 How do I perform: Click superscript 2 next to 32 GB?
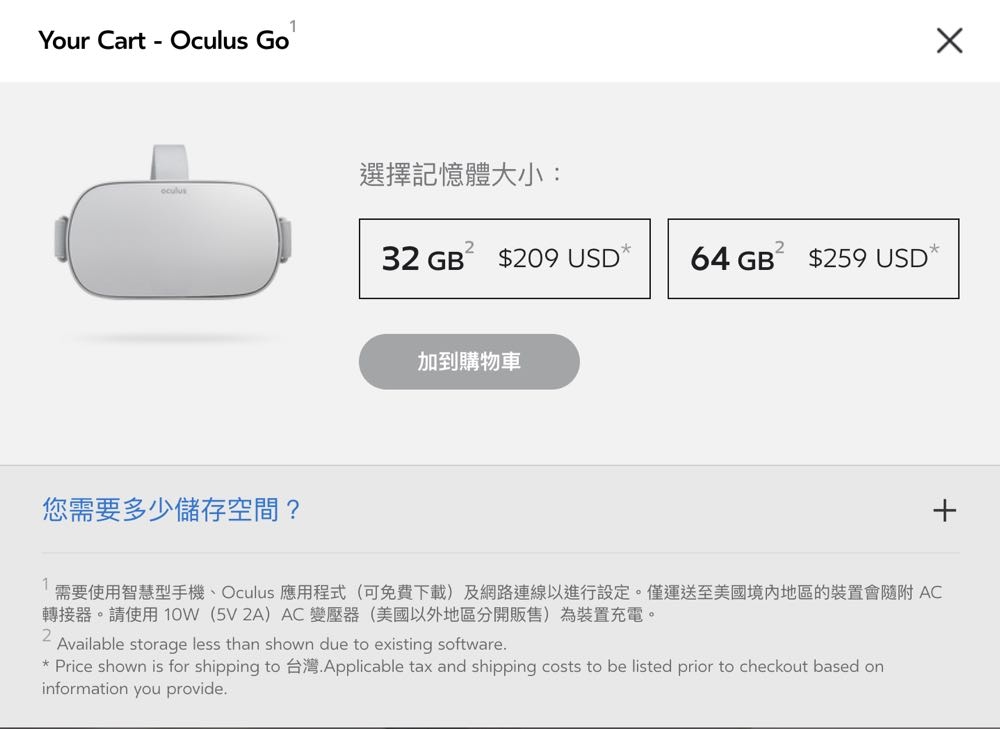coord(470,246)
